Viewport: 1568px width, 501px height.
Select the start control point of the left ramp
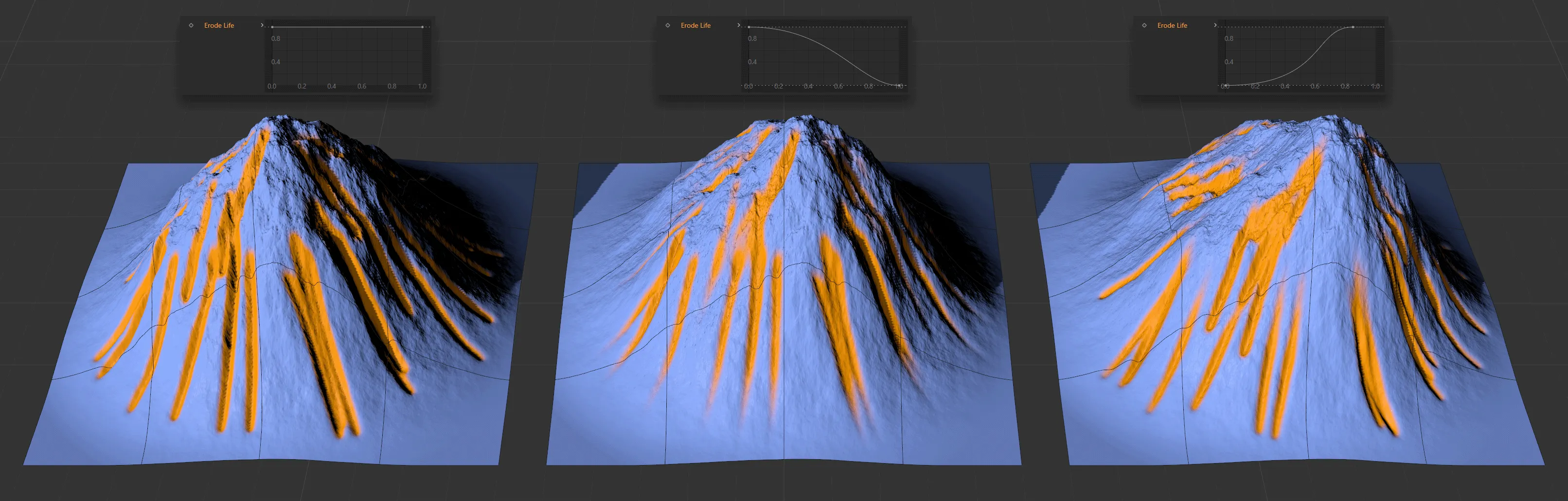[x=272, y=27]
